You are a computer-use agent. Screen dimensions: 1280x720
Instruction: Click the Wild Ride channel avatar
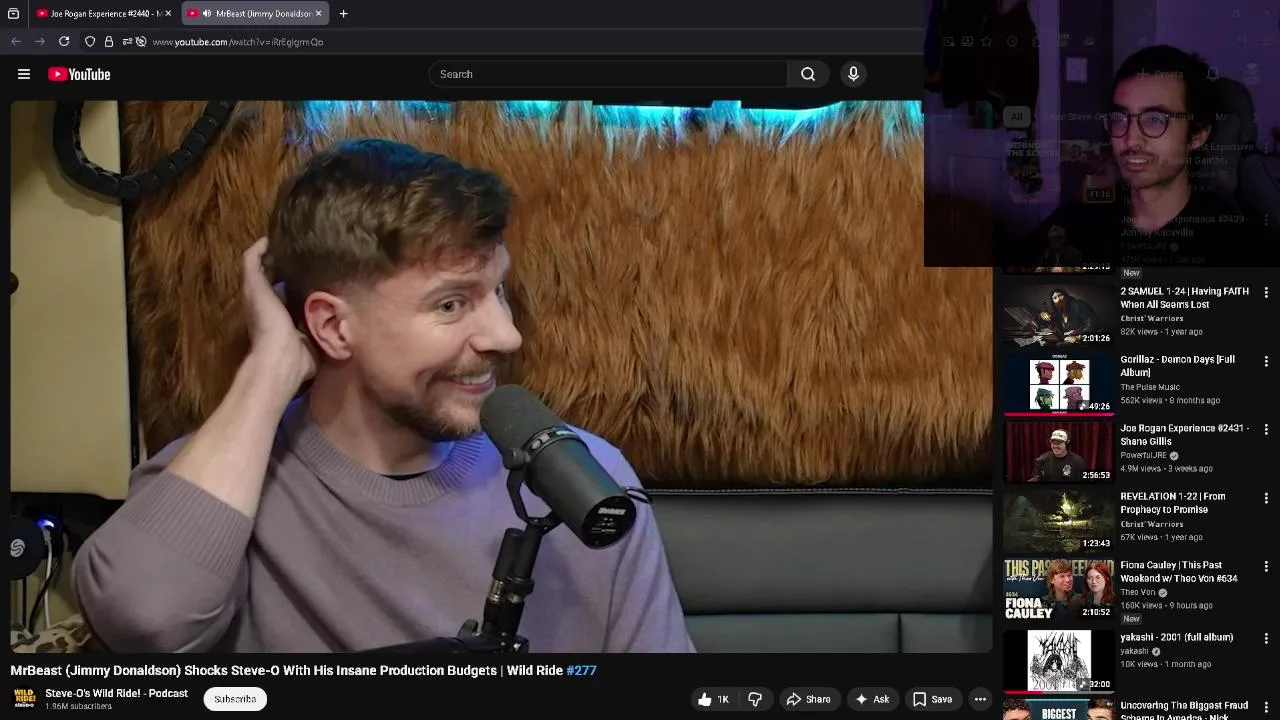(24, 699)
